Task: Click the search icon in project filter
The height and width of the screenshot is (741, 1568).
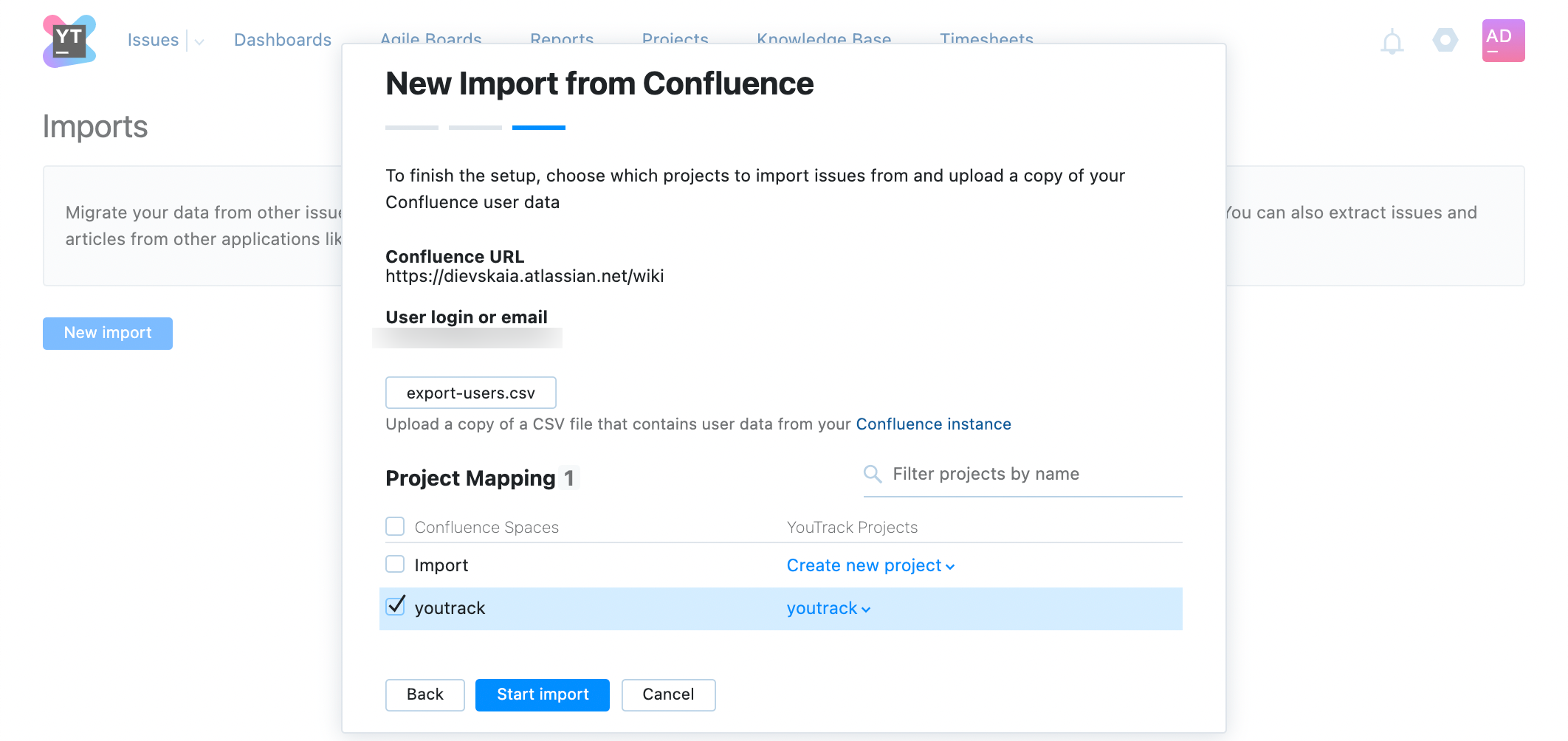Action: [x=873, y=474]
